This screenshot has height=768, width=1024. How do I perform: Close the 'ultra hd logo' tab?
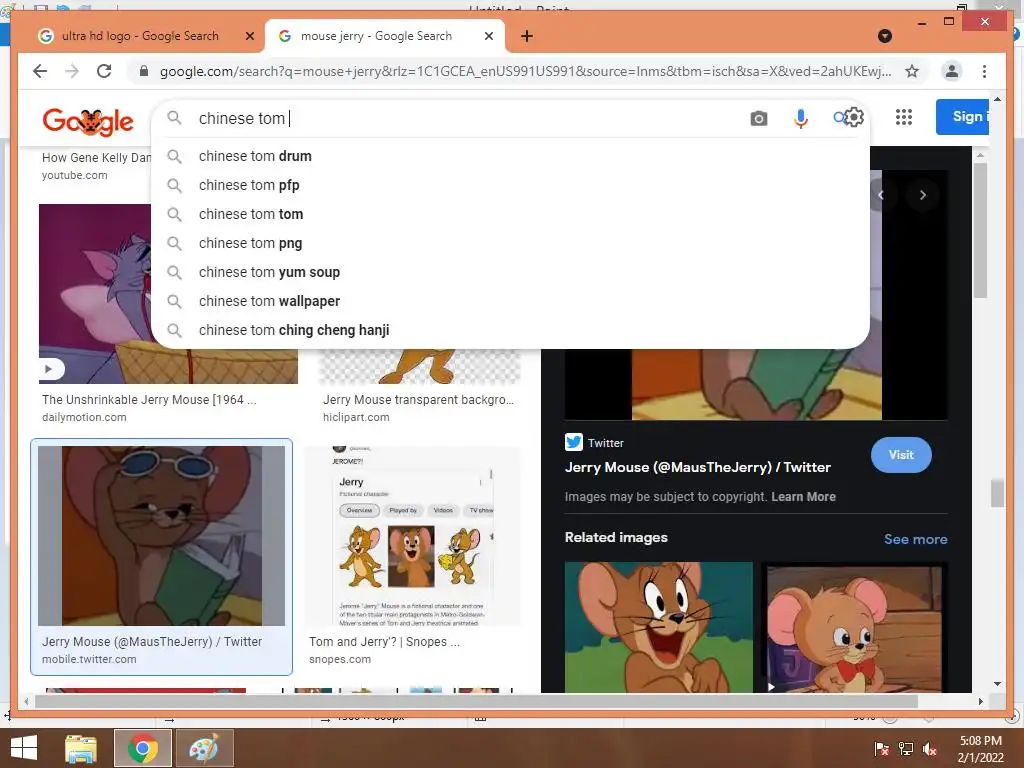click(x=249, y=36)
